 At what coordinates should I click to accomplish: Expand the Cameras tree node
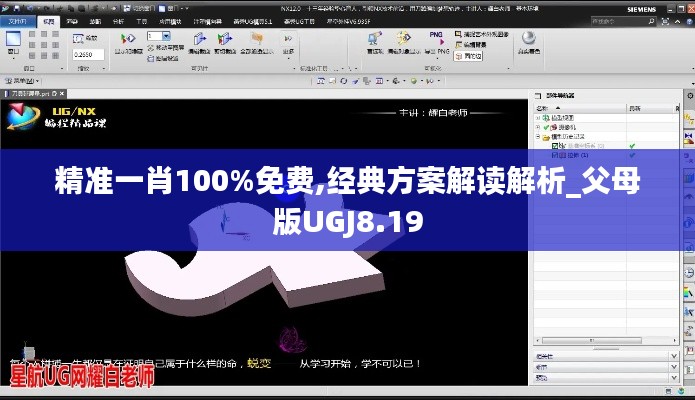(x=538, y=127)
